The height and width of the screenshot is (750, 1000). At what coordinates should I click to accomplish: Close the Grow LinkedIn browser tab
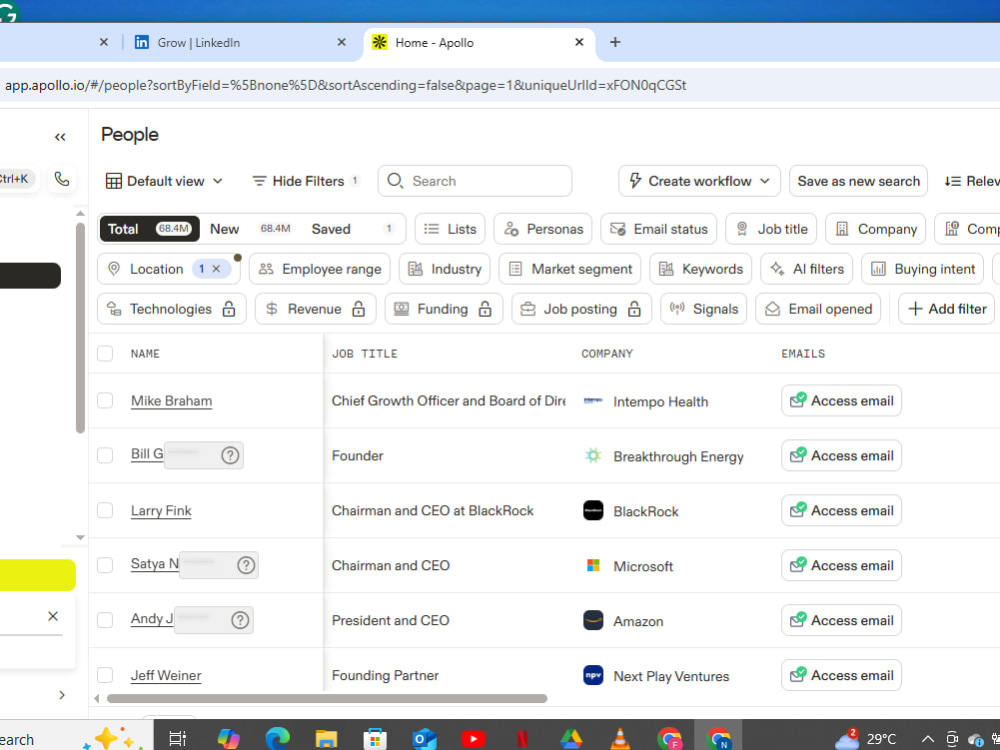tap(341, 42)
